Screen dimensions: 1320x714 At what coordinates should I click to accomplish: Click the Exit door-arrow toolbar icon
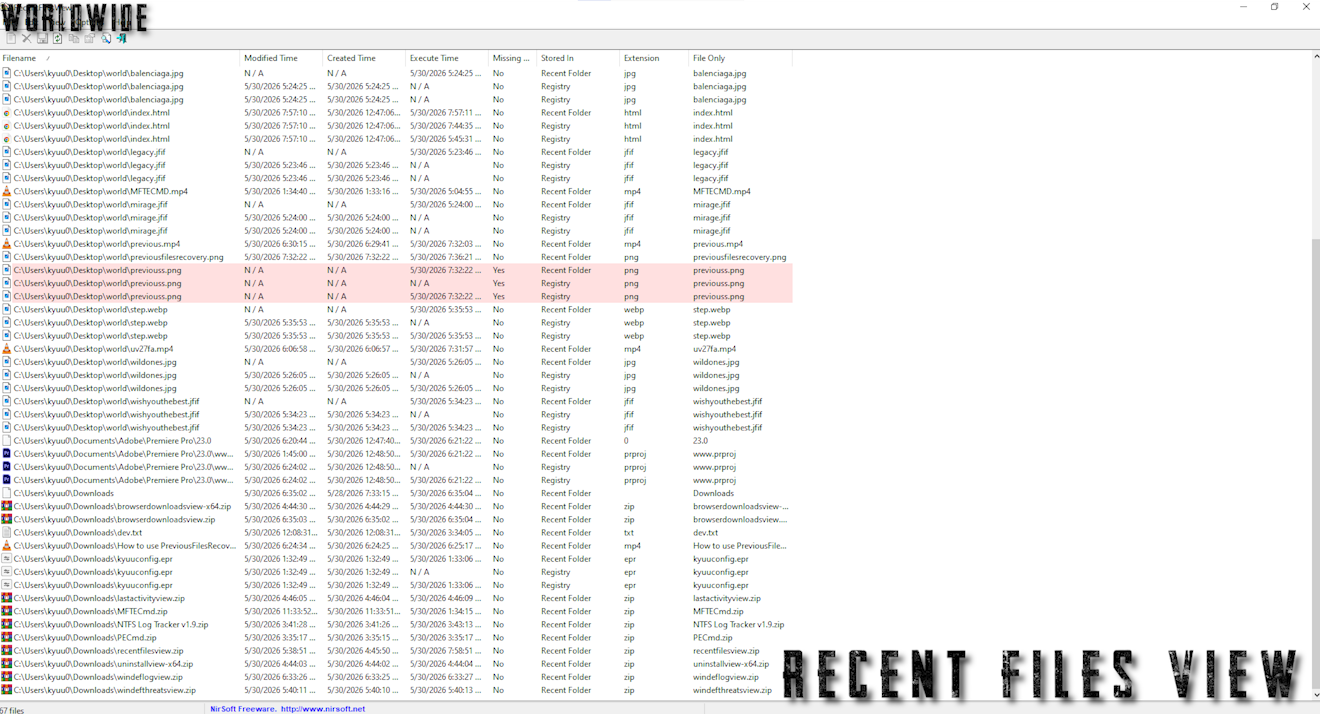pos(122,39)
